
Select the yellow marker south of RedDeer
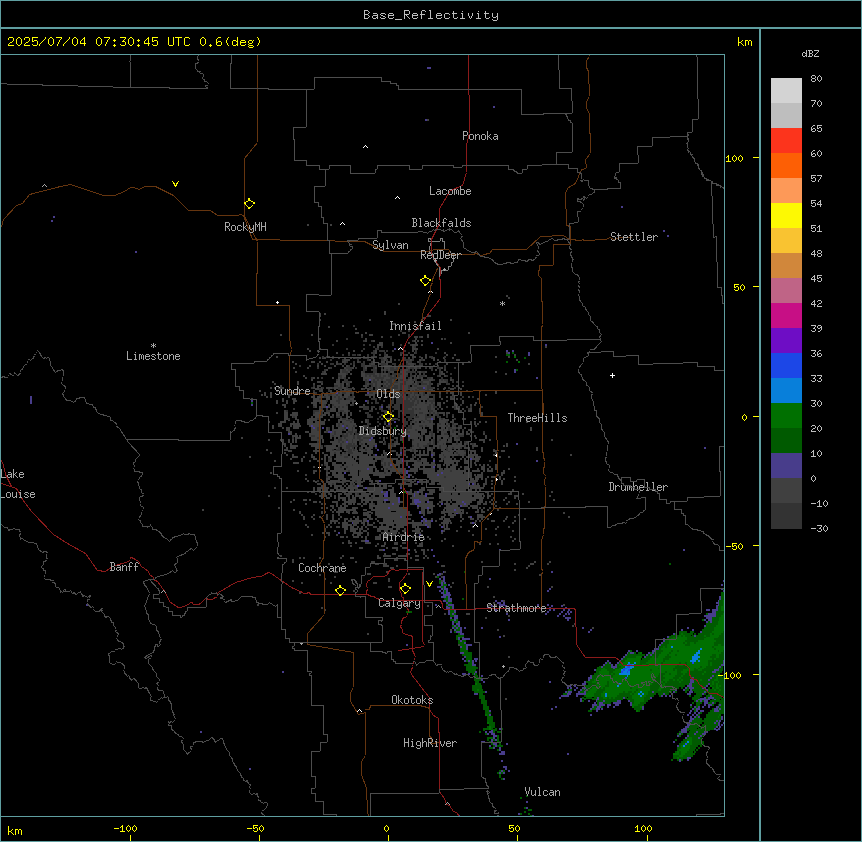point(425,281)
